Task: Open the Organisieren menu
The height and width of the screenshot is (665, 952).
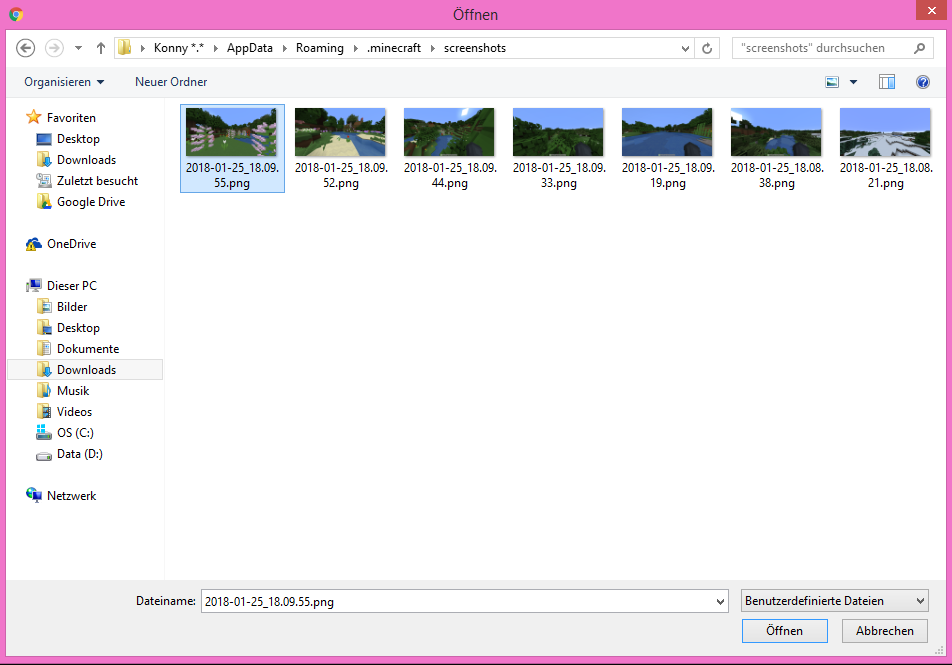Action: [x=64, y=82]
